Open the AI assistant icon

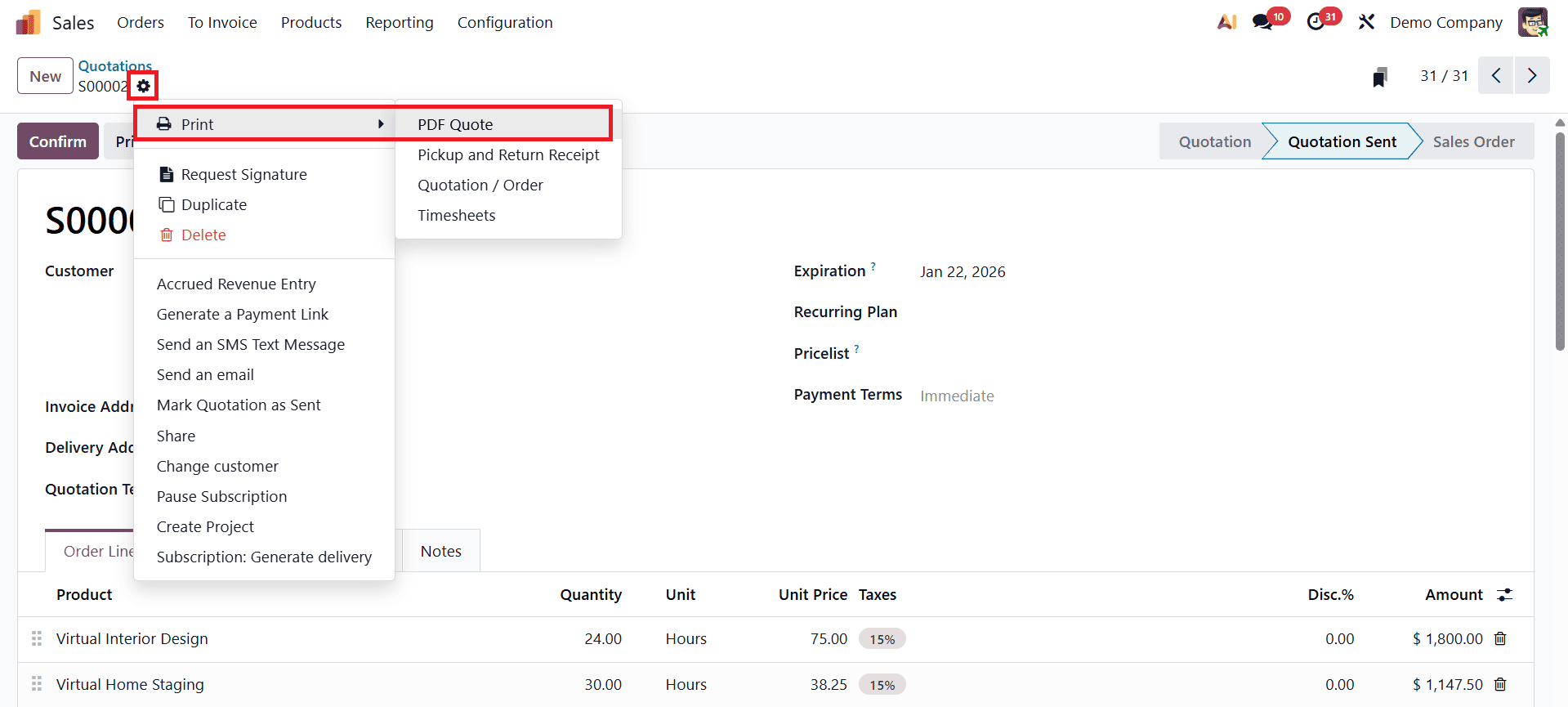(1226, 22)
